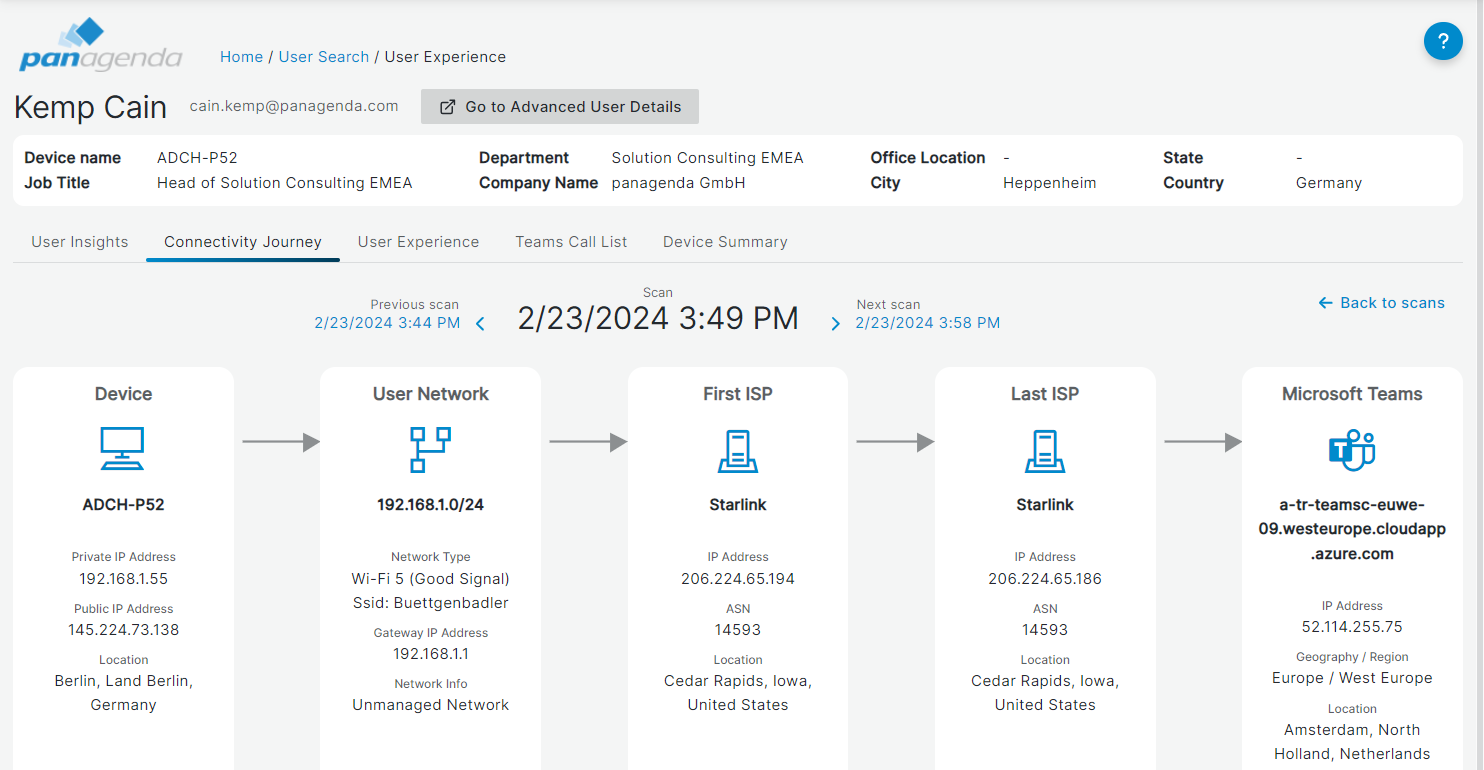The image size is (1484, 770).
Task: Click the User Search breadcrumb link
Action: pos(324,57)
